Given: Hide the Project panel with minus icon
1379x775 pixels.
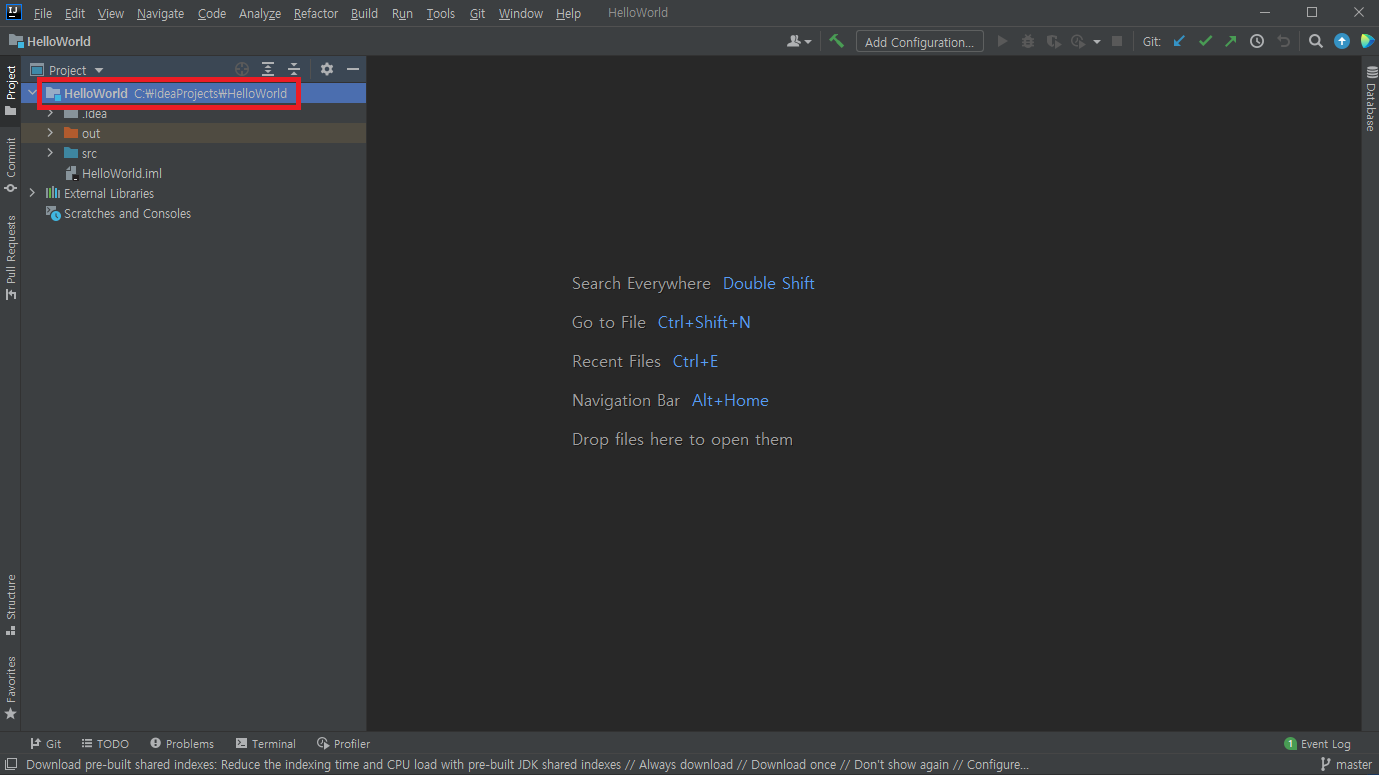Looking at the screenshot, I should [x=352, y=69].
